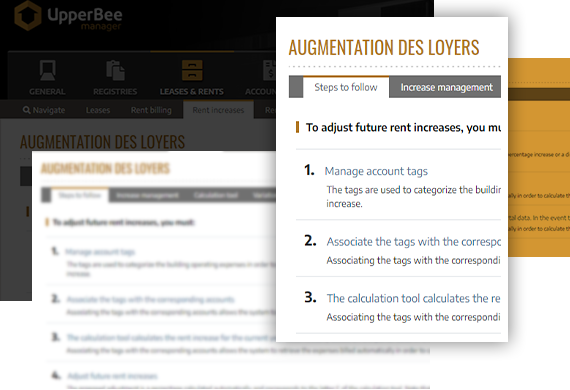Switch to the Rent increases submenu tab
The height and width of the screenshot is (390, 570).
tap(218, 110)
